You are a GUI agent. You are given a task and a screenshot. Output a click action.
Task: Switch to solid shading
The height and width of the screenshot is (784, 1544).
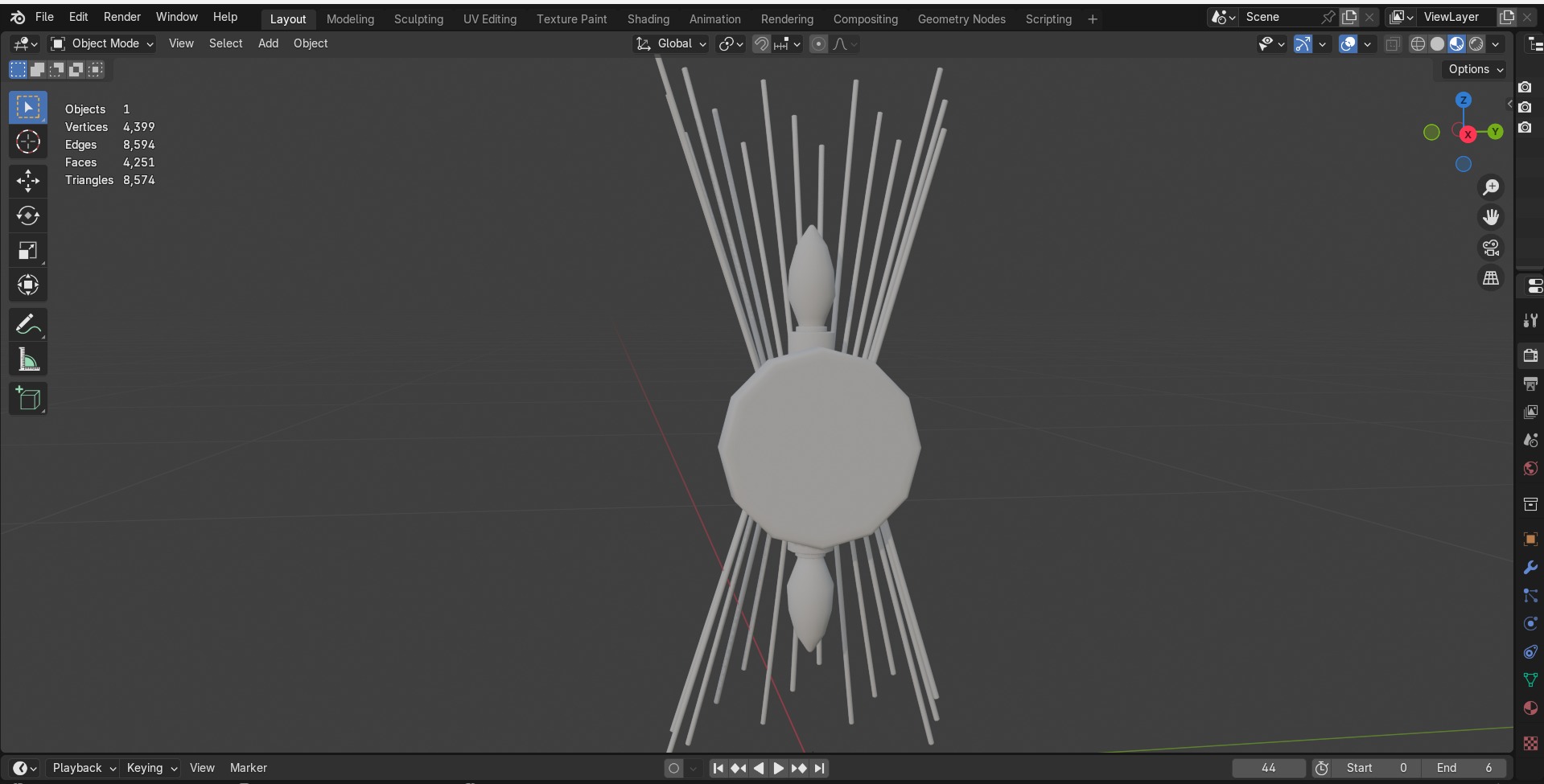point(1438,44)
